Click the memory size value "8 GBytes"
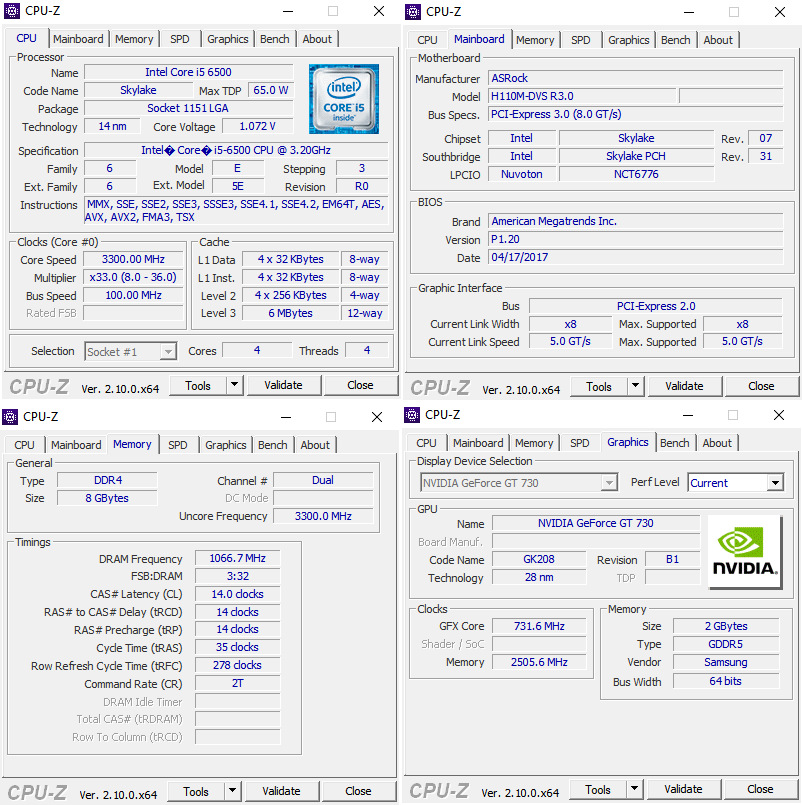The height and width of the screenshot is (805, 802). (x=107, y=498)
